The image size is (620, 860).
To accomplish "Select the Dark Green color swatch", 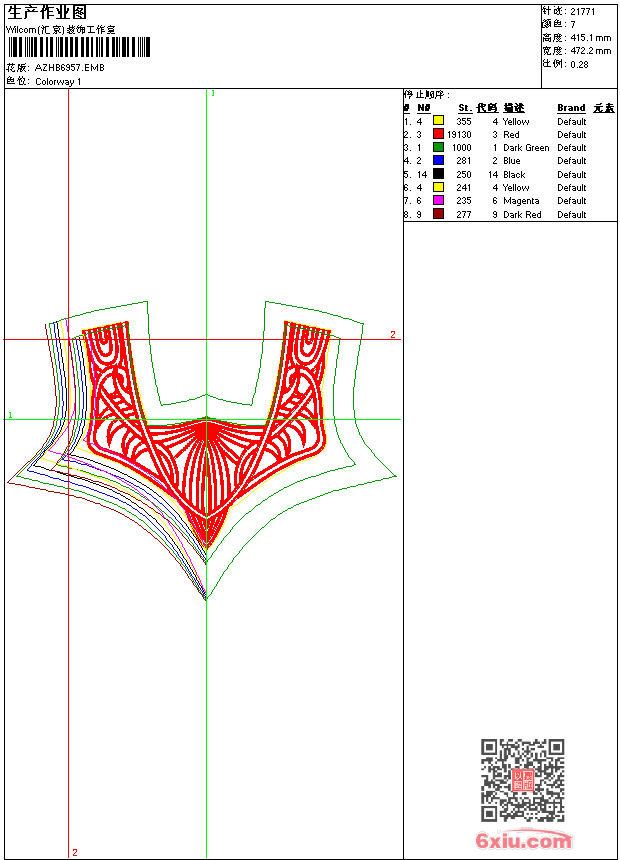I will (438, 147).
